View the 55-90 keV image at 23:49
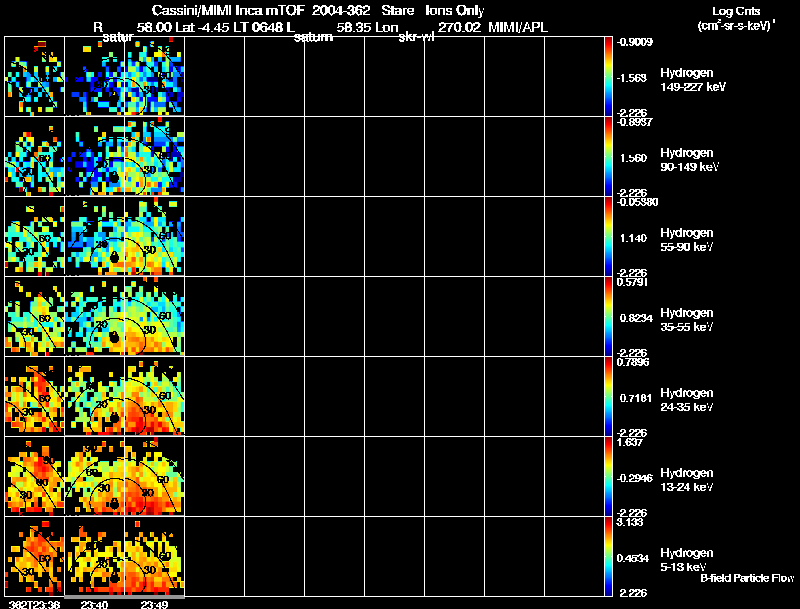The image size is (800, 609). pos(155,236)
